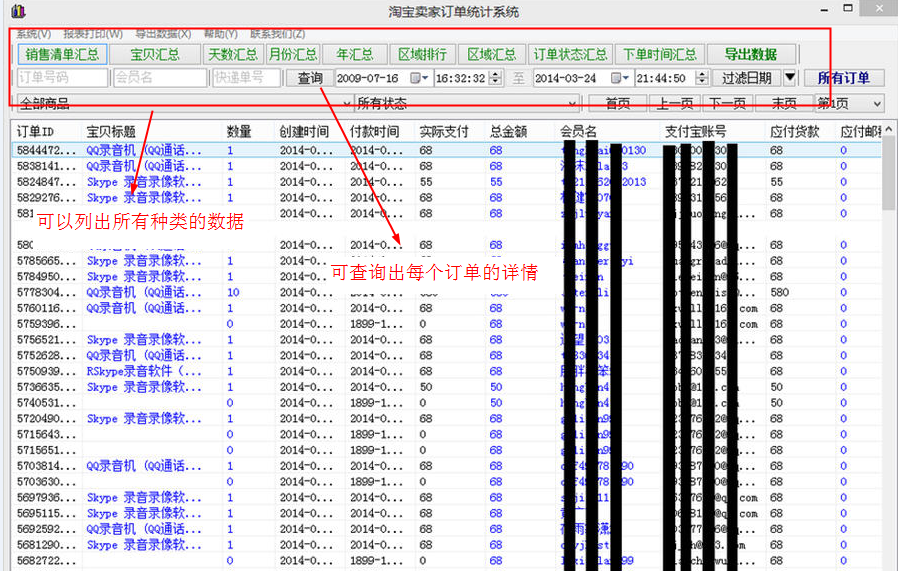Select order row 5760116...
Viewport: 898px width, 571px height.
tap(447, 308)
